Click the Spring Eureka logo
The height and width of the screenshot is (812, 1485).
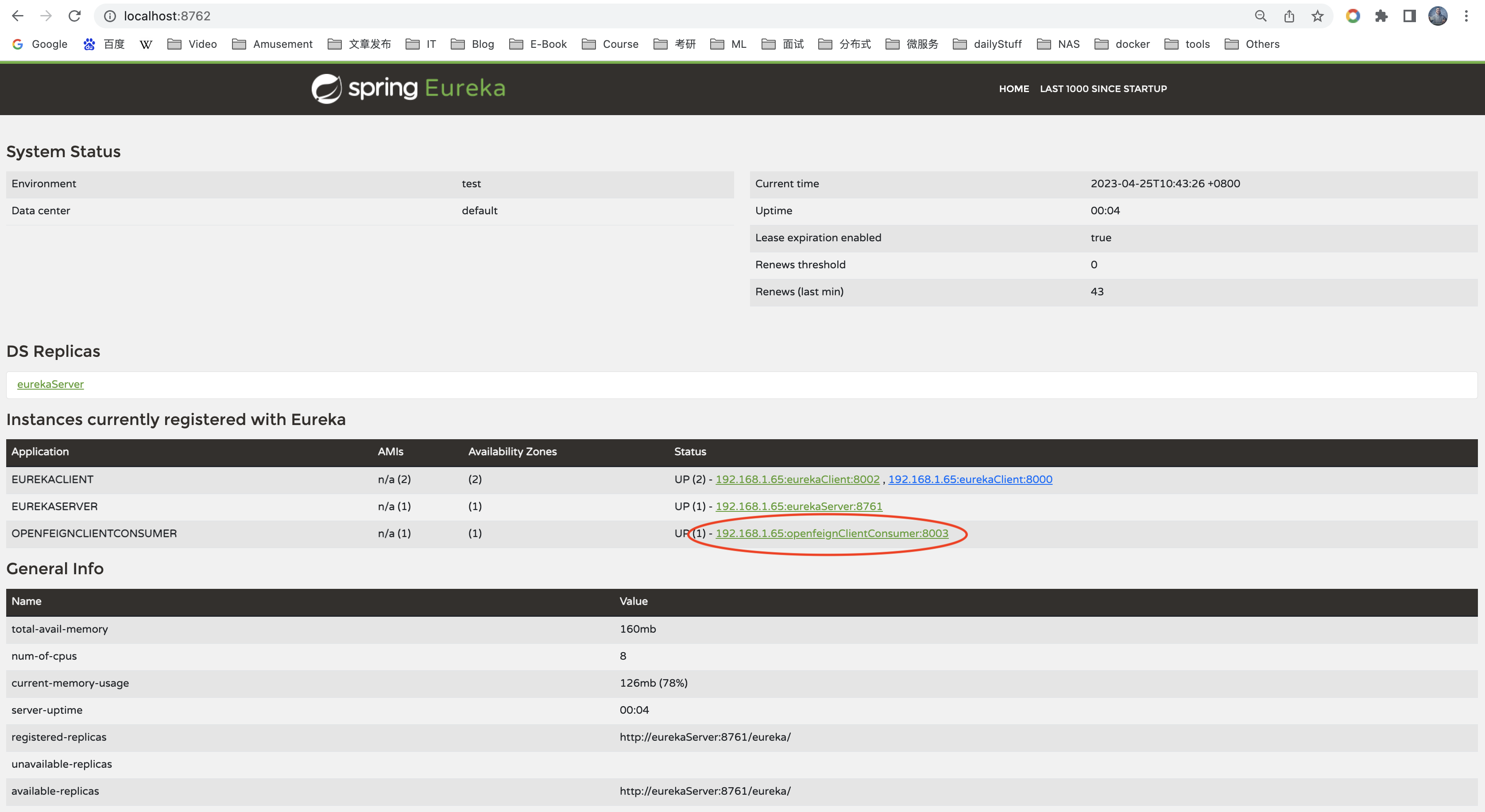pyautogui.click(x=408, y=88)
